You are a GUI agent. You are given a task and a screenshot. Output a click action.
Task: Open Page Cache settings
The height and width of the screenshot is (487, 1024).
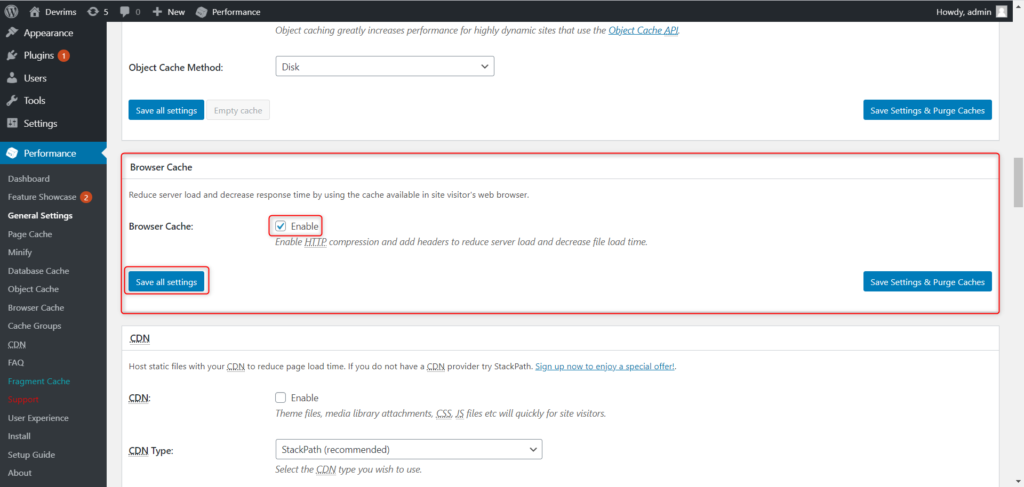[x=30, y=234]
